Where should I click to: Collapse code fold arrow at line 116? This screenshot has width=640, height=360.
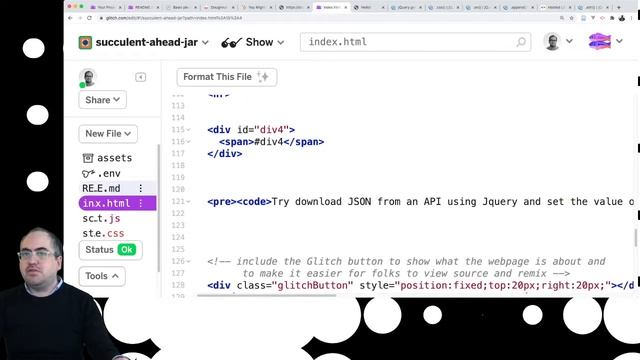pos(189,142)
